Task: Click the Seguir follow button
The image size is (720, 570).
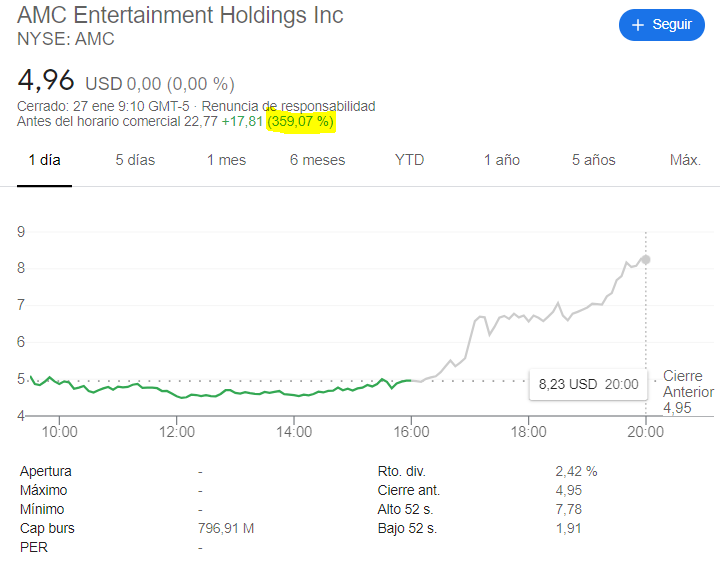Action: 662,24
